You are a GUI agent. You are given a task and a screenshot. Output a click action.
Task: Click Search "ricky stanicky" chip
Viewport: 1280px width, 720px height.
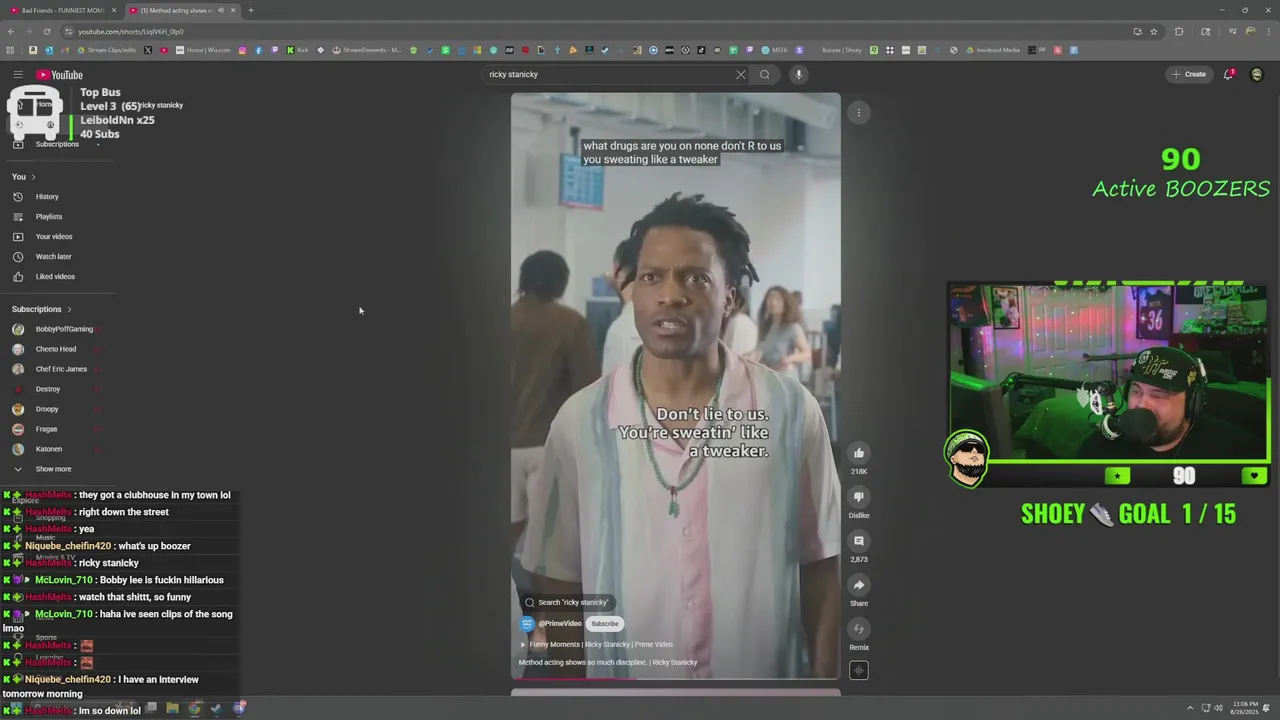[x=567, y=602]
